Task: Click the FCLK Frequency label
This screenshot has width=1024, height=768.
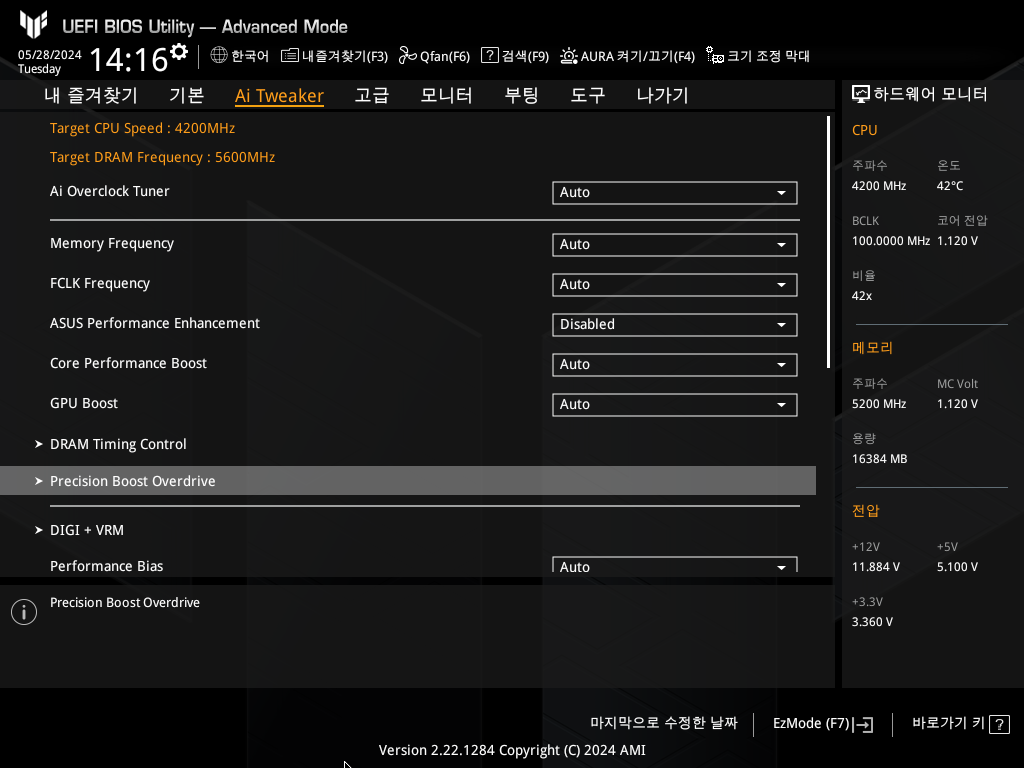Action: point(100,283)
